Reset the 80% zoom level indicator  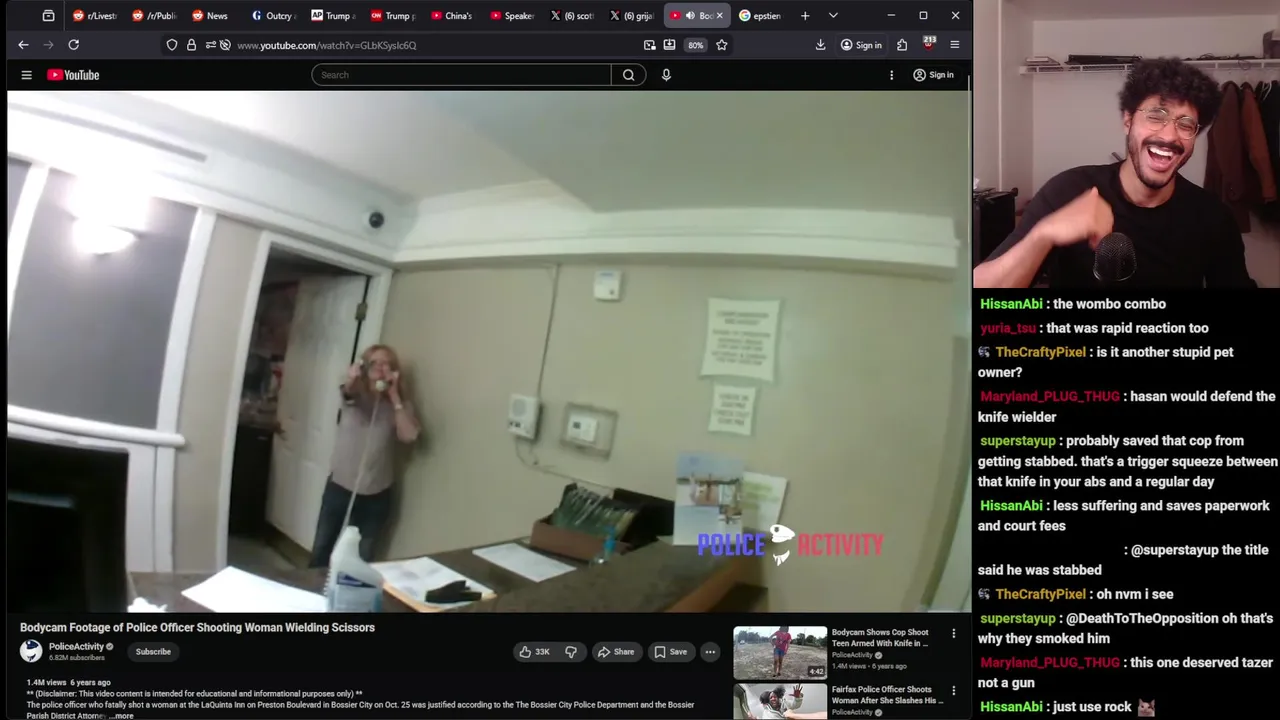click(x=695, y=45)
